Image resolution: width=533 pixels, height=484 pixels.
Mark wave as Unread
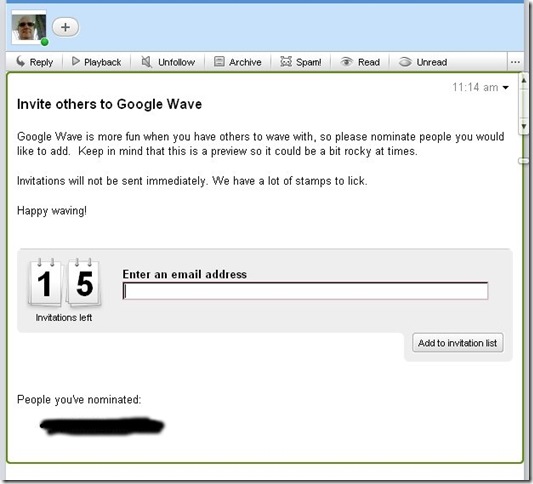pos(423,62)
